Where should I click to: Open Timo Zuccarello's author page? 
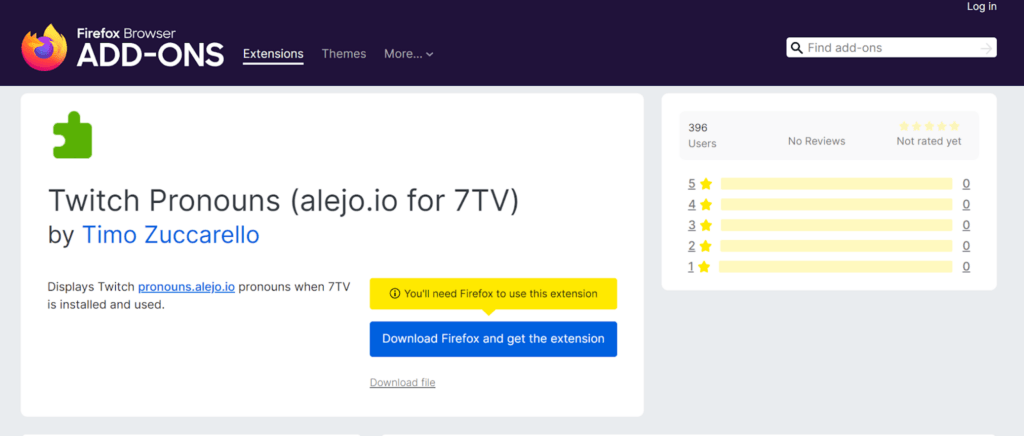click(170, 235)
